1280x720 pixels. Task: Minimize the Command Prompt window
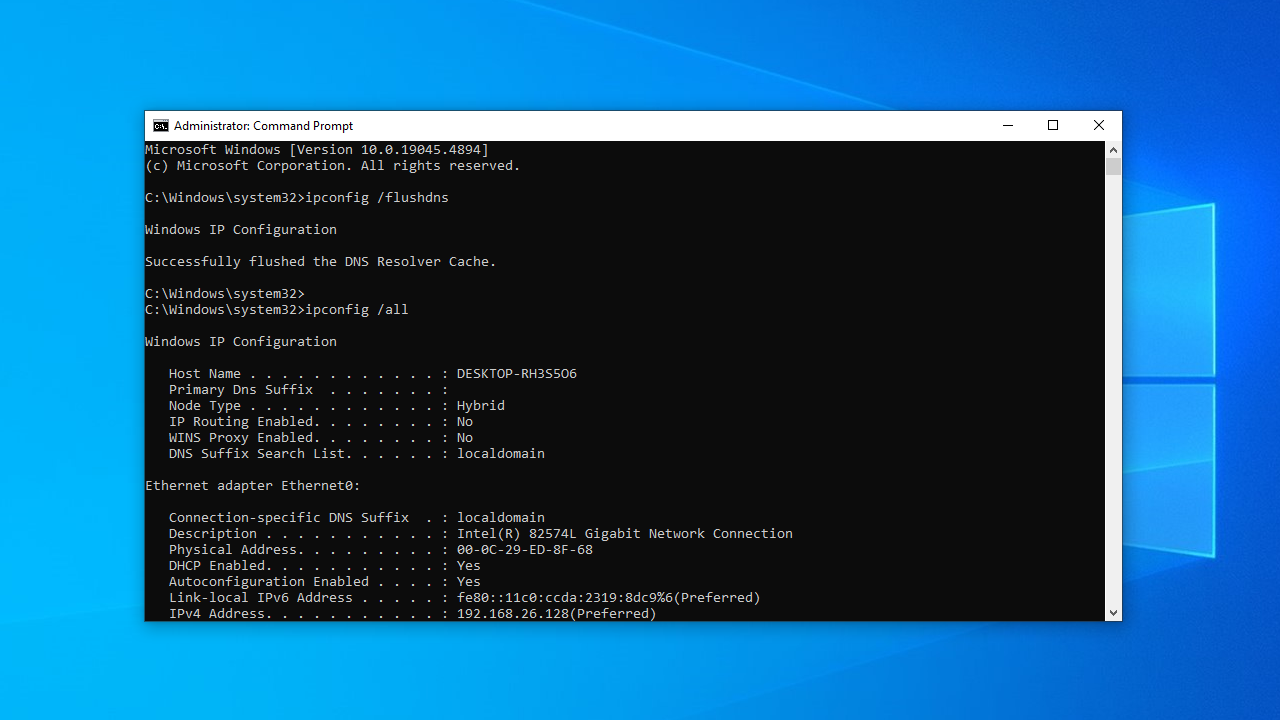(x=1007, y=126)
